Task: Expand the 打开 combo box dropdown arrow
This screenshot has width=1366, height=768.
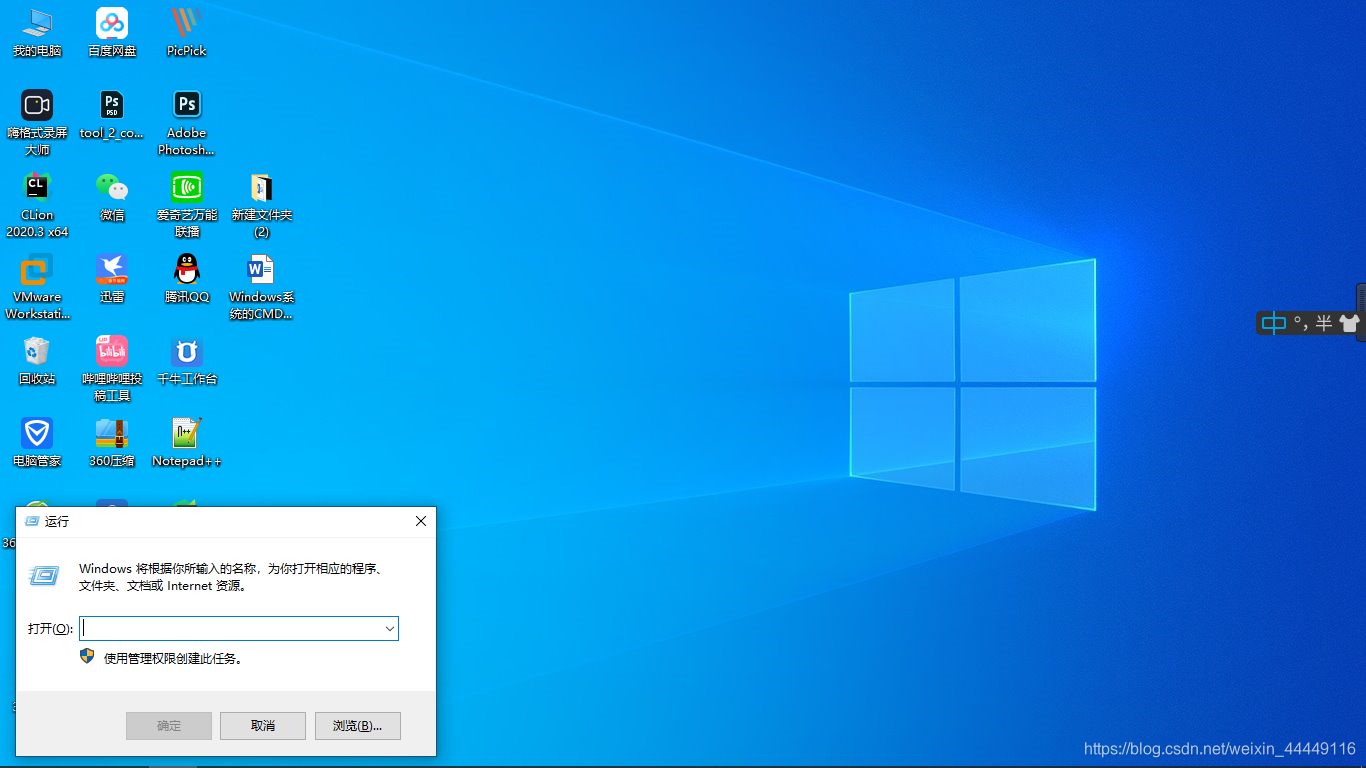Action: (x=389, y=628)
